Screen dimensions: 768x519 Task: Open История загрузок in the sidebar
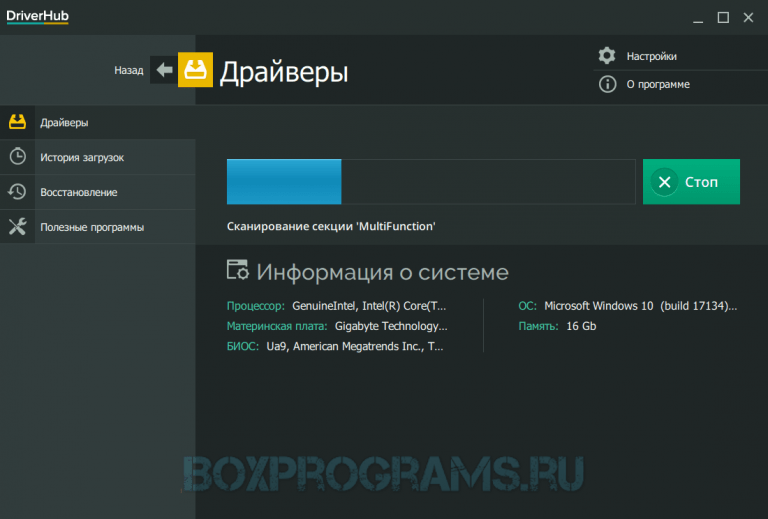pos(82,157)
